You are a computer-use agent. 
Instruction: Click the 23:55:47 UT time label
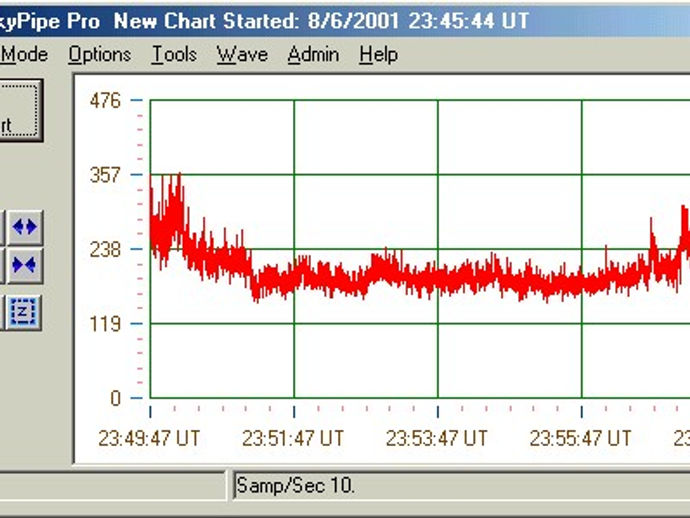click(x=580, y=438)
